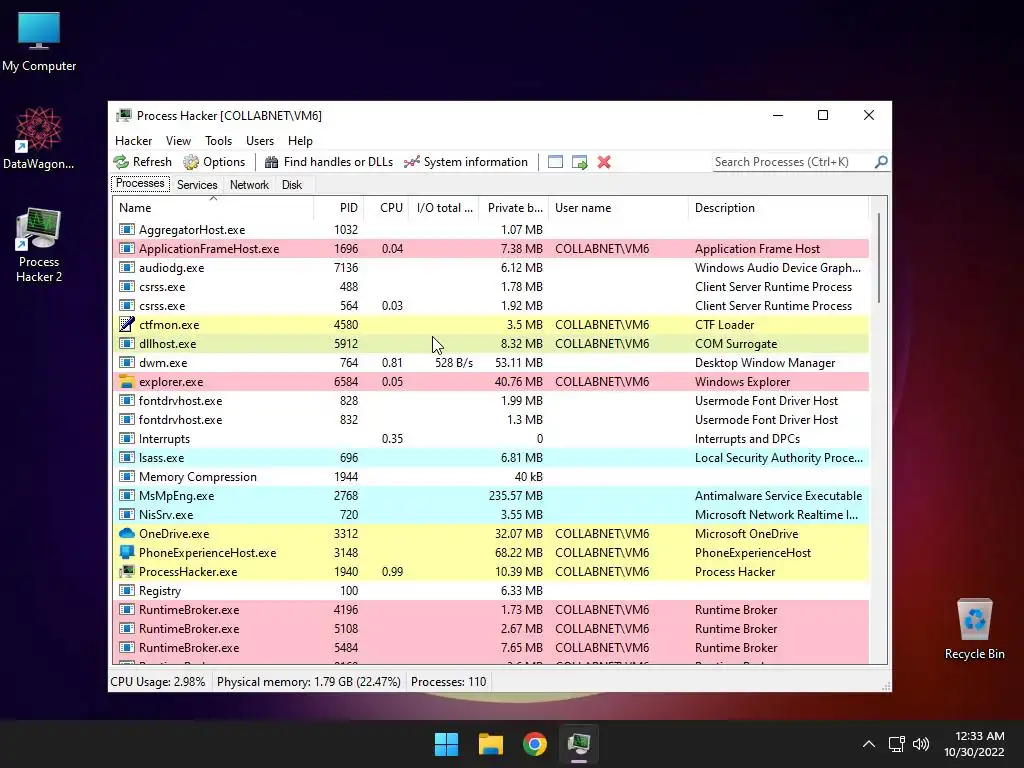Viewport: 1024px width, 768px height.
Task: Open the Windows Start menu
Action: pyautogui.click(x=447, y=744)
